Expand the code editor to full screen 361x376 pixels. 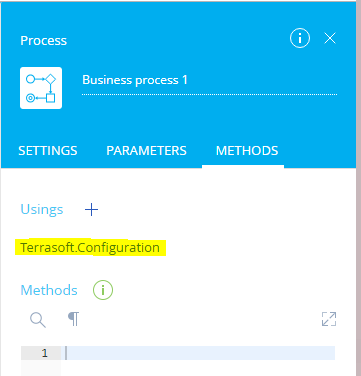pos(329,319)
